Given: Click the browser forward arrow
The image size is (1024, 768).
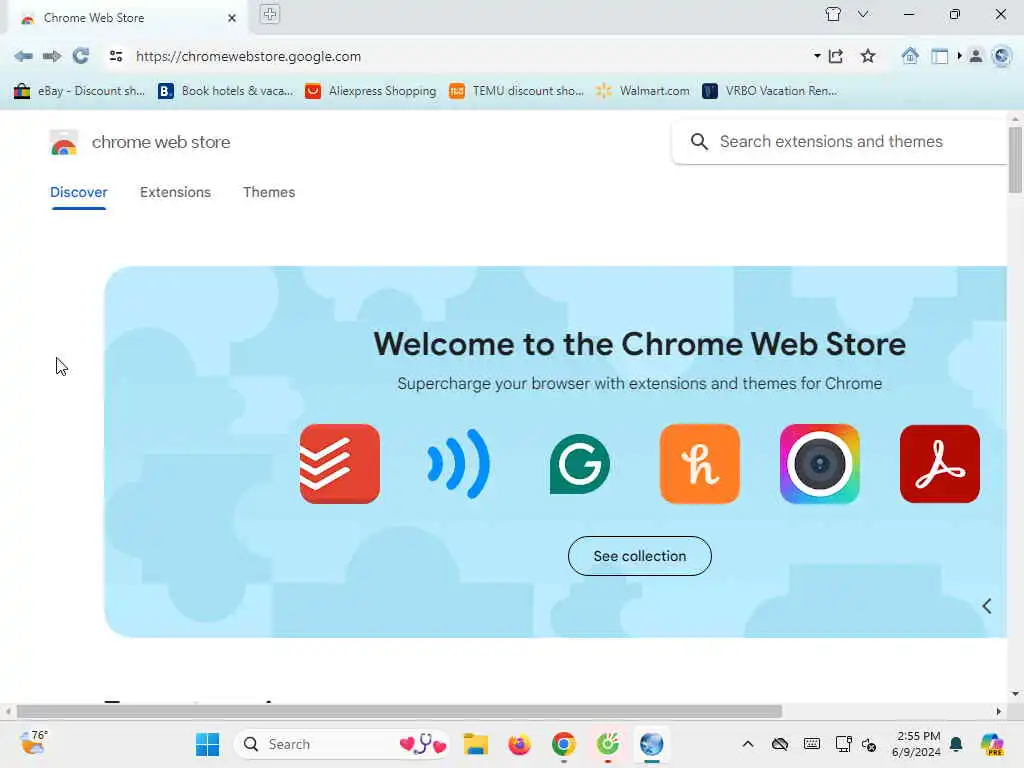Looking at the screenshot, I should point(52,56).
